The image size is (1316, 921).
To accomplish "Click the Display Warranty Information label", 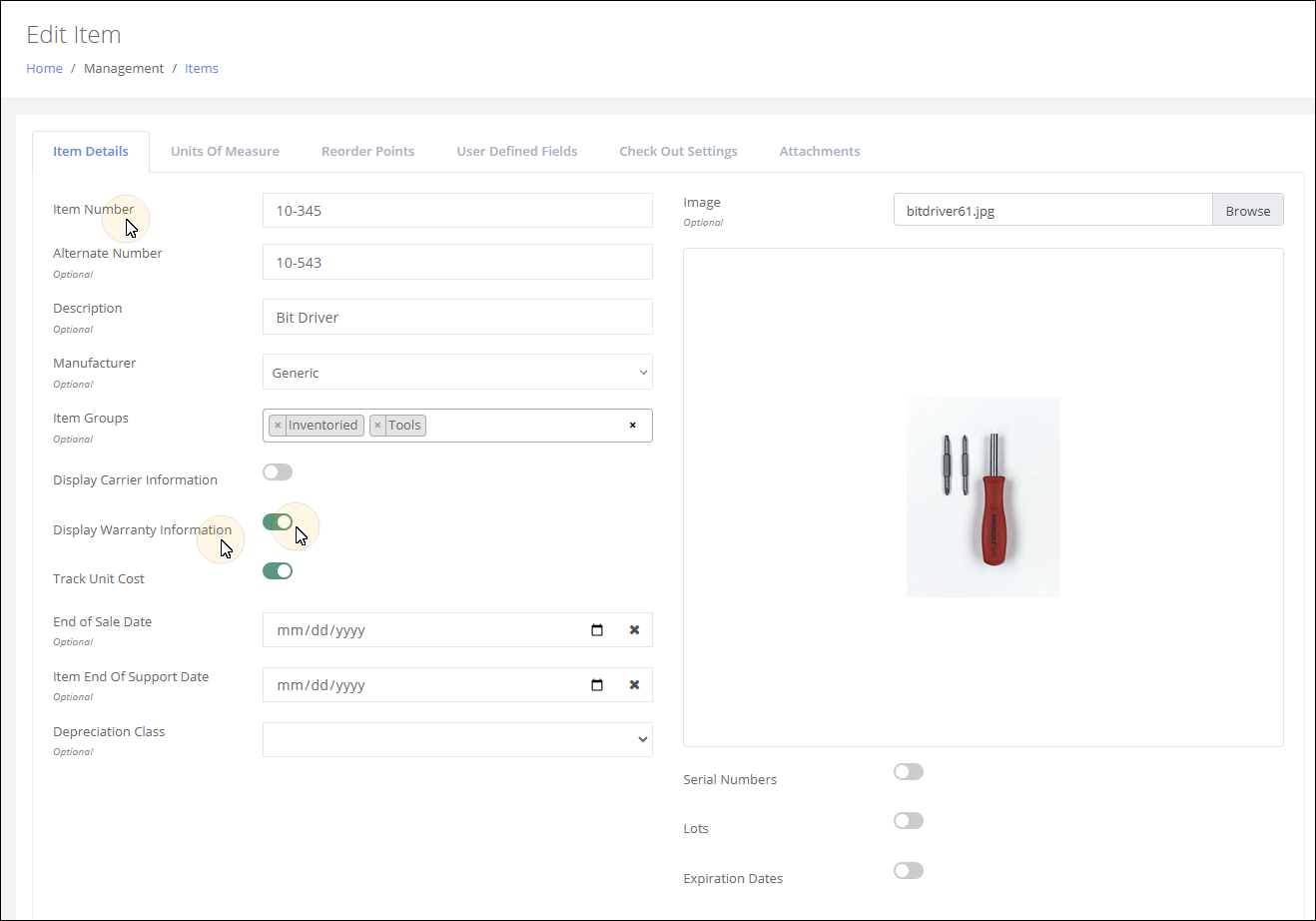I will pyautogui.click(x=143, y=530).
